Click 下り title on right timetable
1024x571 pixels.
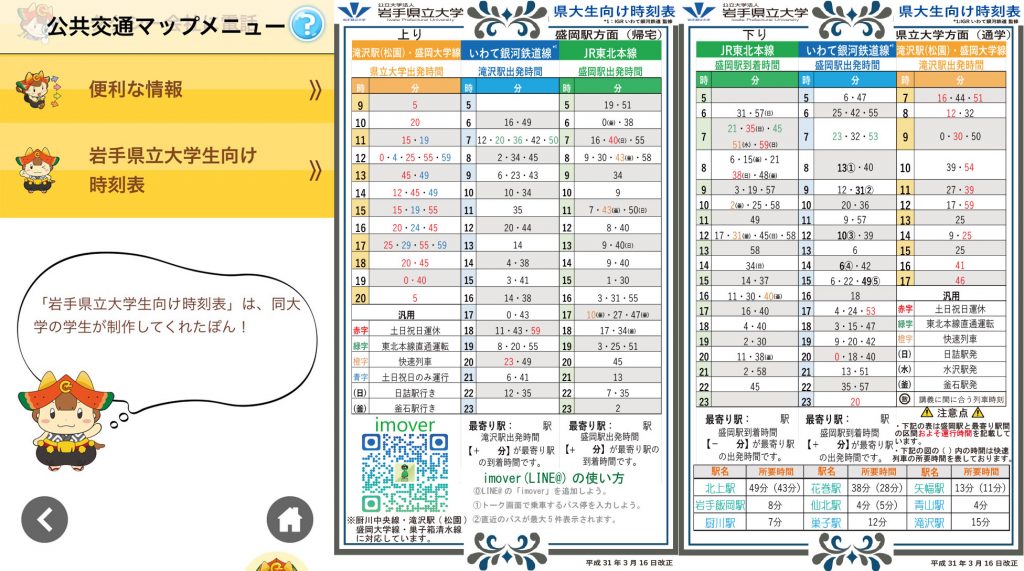754,34
